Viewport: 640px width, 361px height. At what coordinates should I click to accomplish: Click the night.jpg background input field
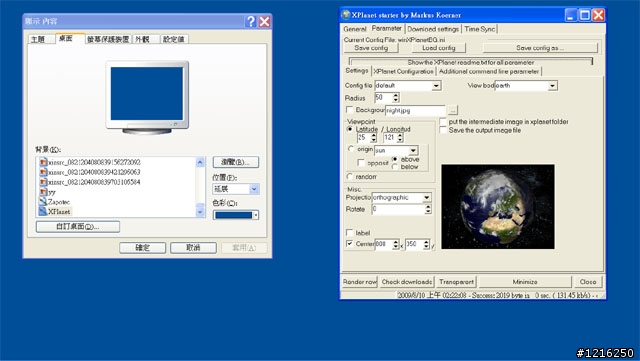point(415,110)
